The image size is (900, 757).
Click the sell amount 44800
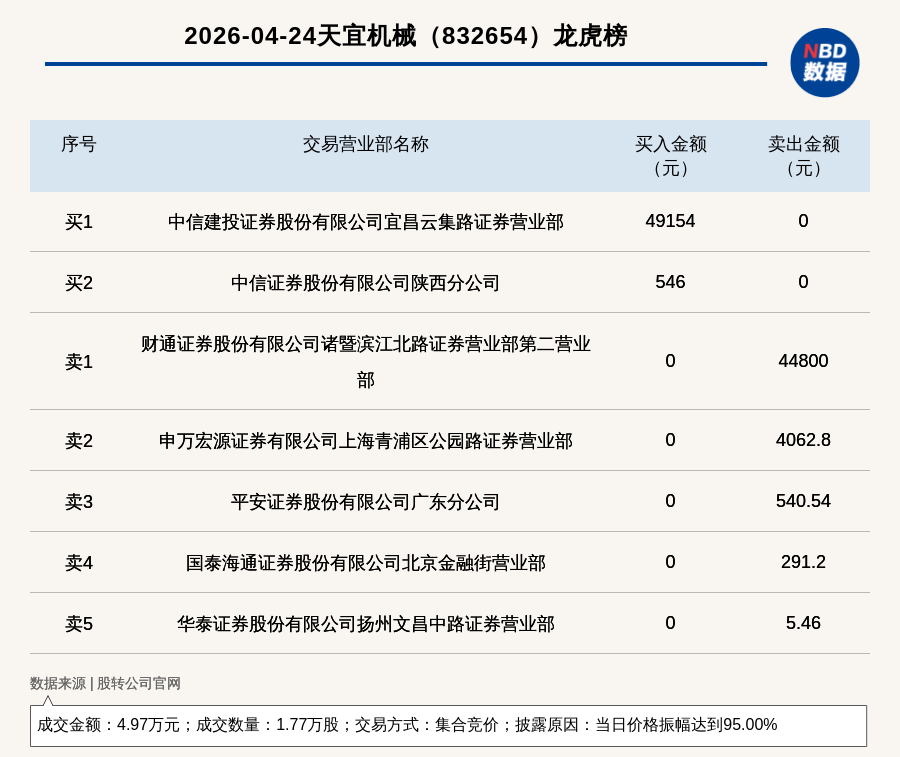click(x=804, y=361)
